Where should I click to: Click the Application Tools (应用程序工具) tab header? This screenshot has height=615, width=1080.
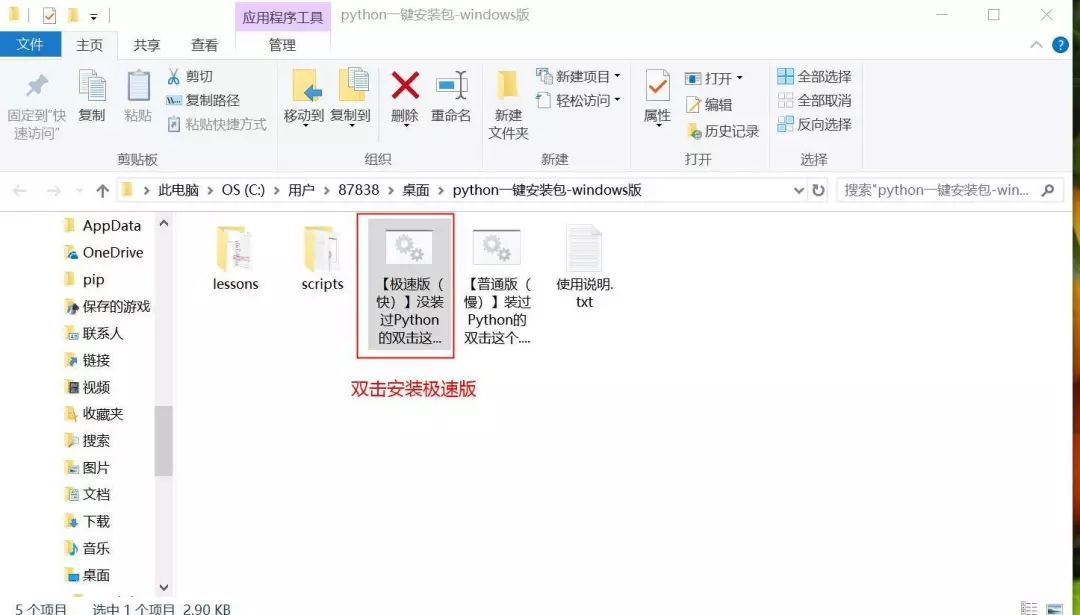pos(282,17)
